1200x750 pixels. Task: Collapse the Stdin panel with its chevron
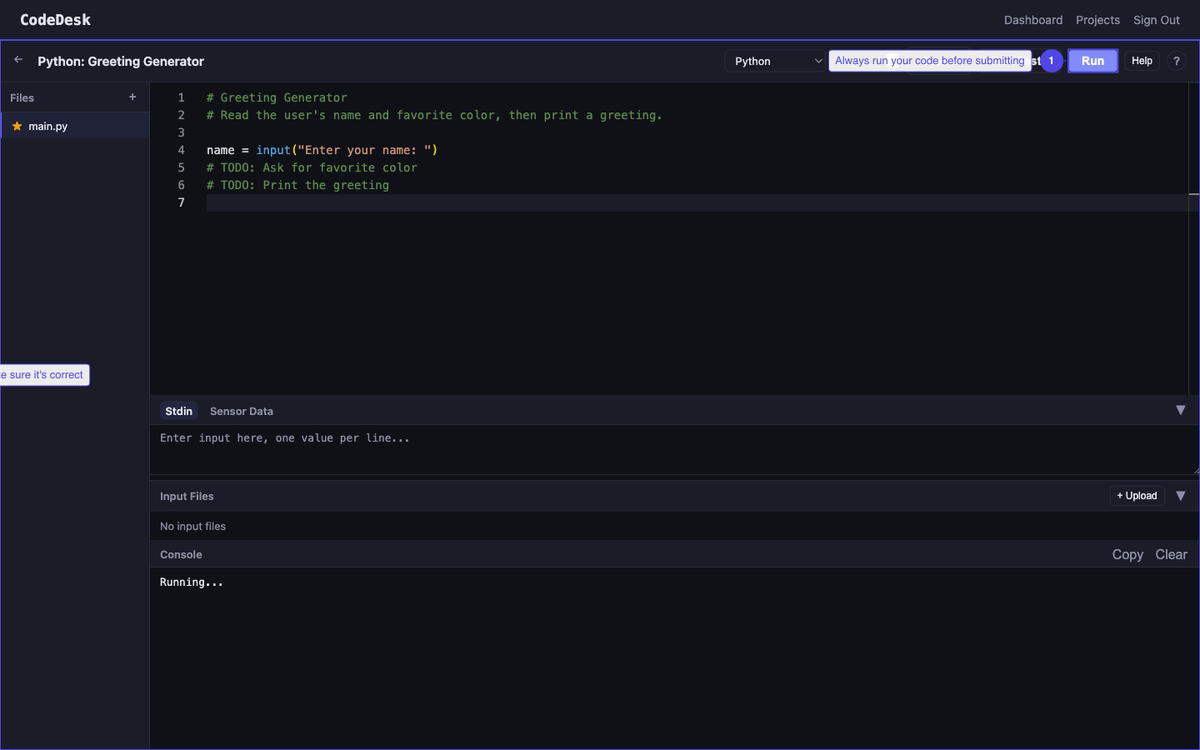pyautogui.click(x=1181, y=410)
